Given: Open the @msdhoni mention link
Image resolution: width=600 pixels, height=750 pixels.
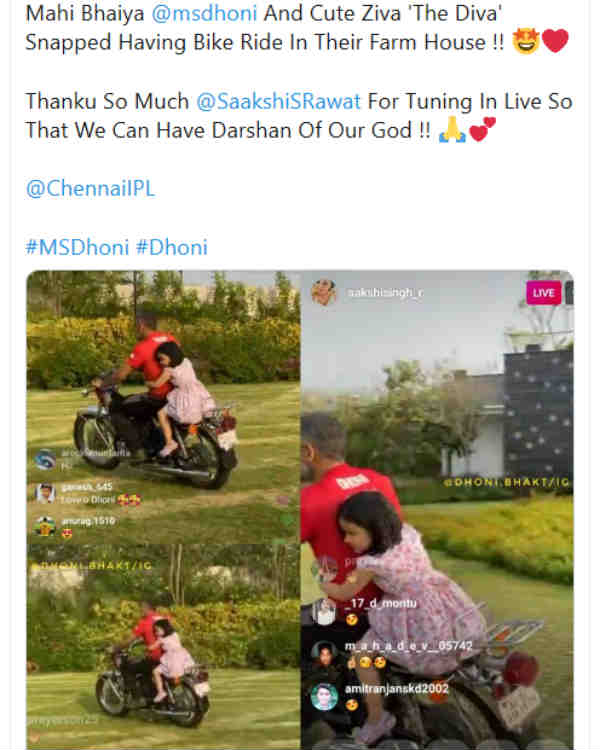Looking at the screenshot, I should tap(204, 13).
